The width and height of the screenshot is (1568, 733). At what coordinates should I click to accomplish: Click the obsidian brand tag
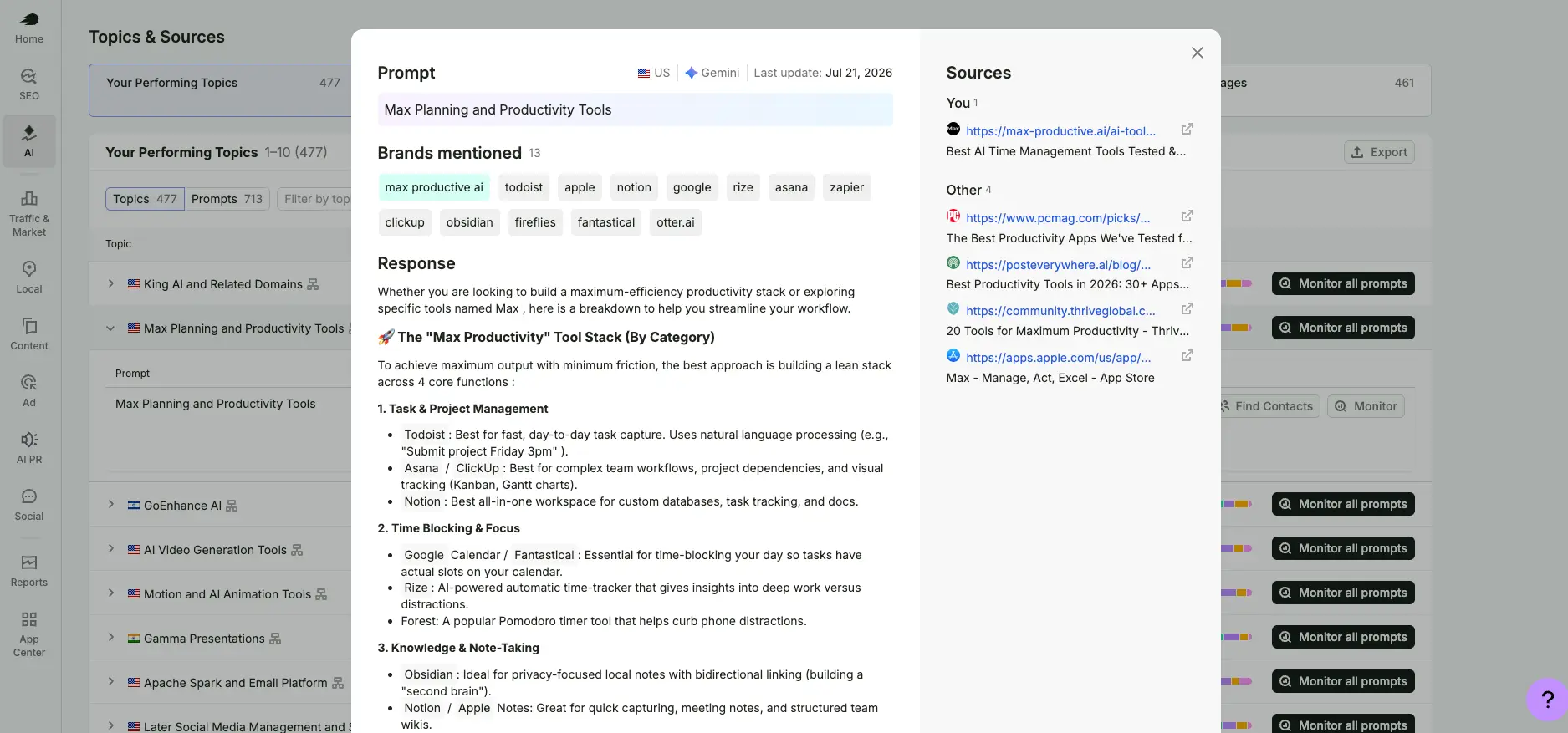(469, 222)
